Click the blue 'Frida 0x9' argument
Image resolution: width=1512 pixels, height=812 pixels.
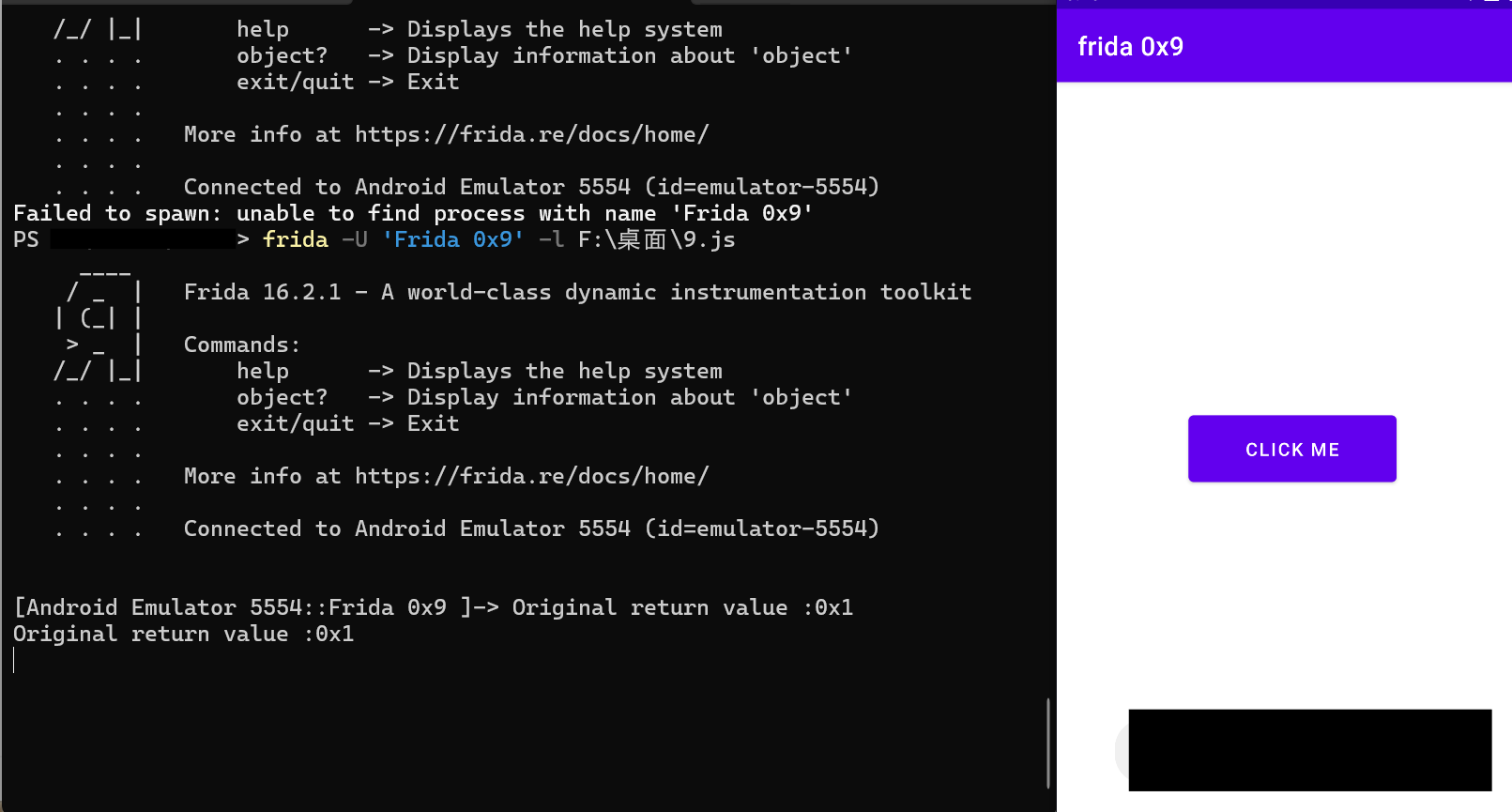tap(452, 239)
